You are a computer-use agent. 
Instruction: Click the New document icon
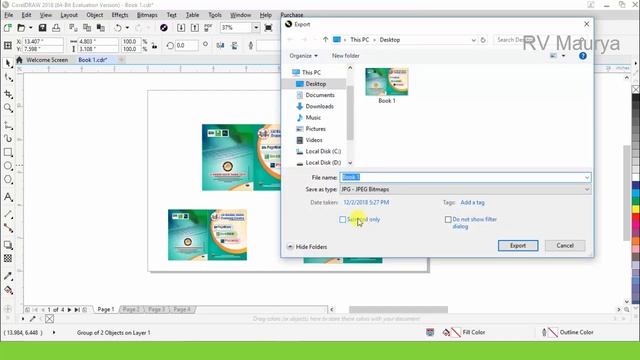click(x=7, y=28)
